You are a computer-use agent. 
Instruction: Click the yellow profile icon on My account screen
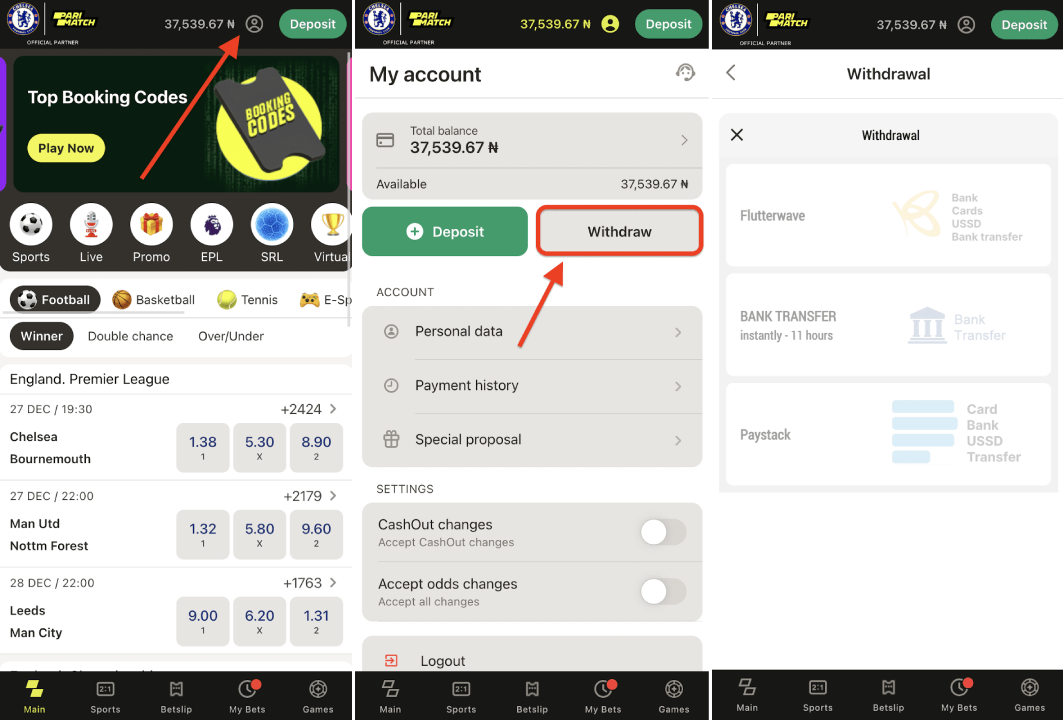(x=610, y=24)
